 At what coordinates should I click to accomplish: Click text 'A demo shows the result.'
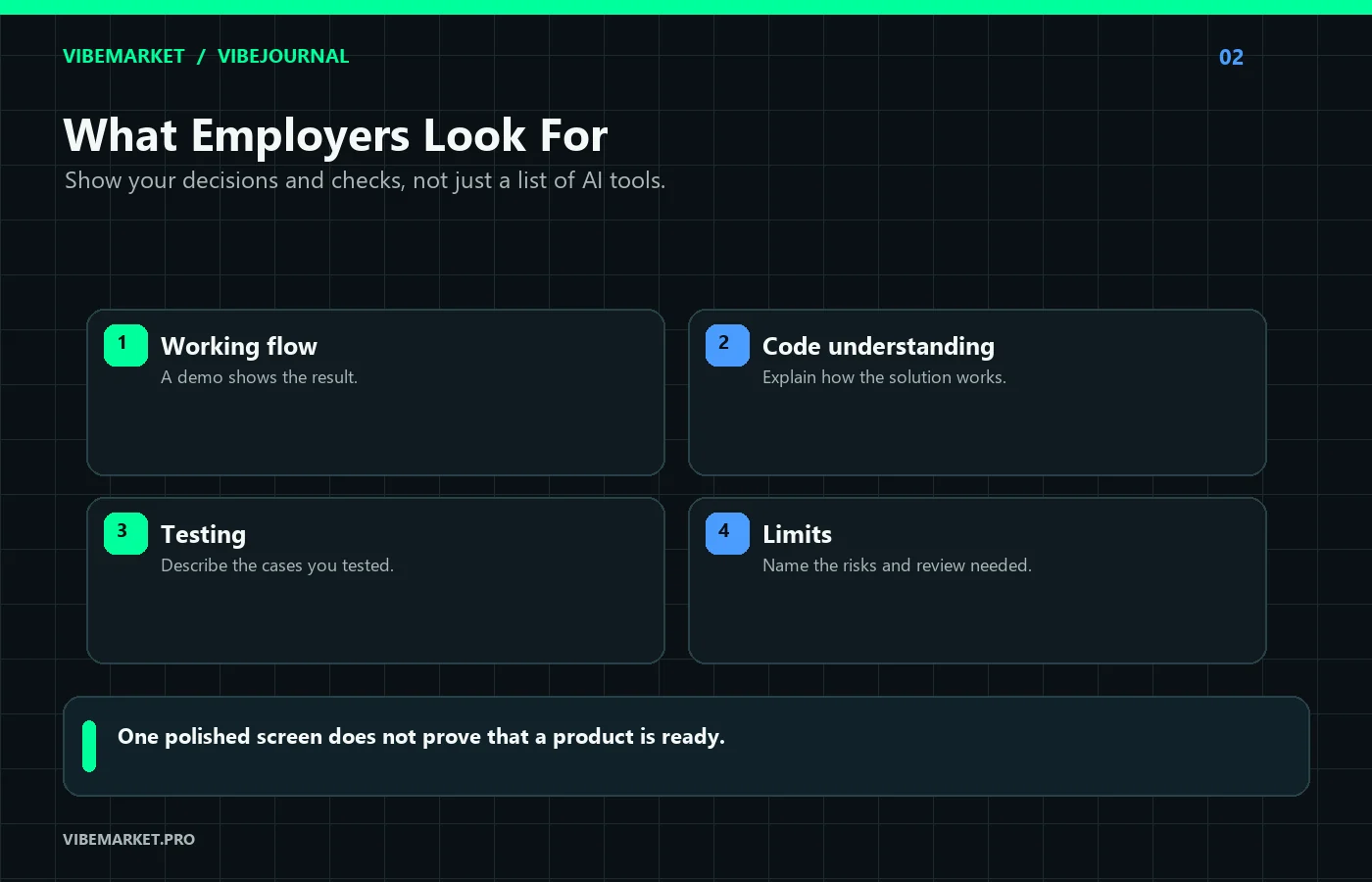[259, 377]
